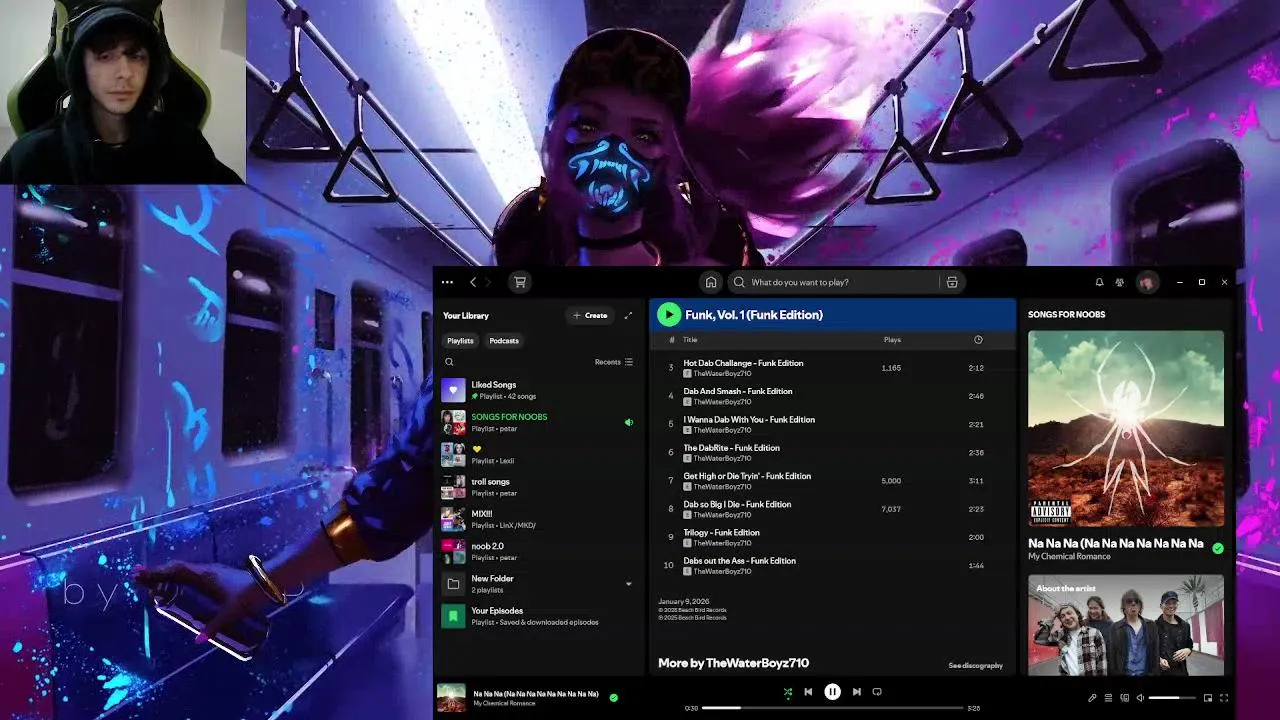Open the SONGS FOR NOOBS panel header

coord(1066,315)
